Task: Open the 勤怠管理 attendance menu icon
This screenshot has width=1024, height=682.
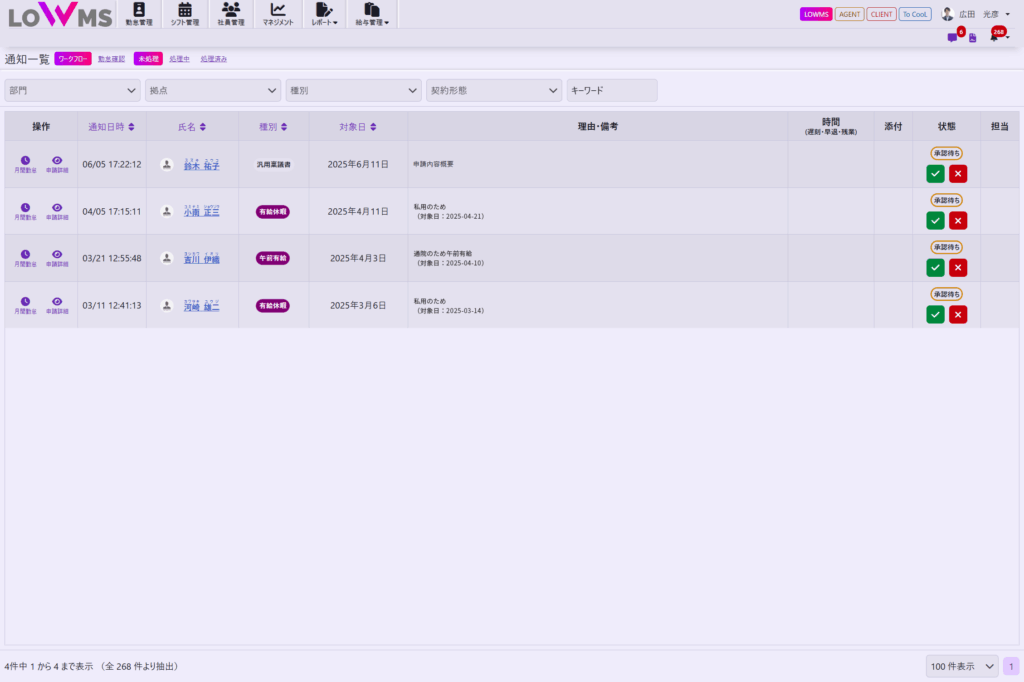Action: coord(139,14)
